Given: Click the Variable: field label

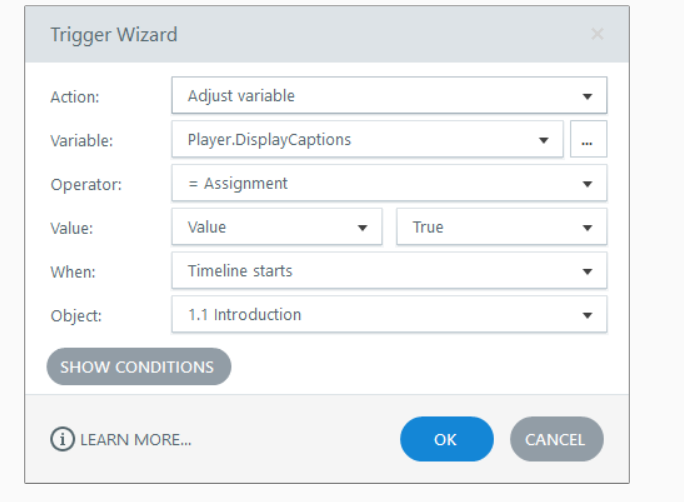Looking at the screenshot, I should click(81, 141).
